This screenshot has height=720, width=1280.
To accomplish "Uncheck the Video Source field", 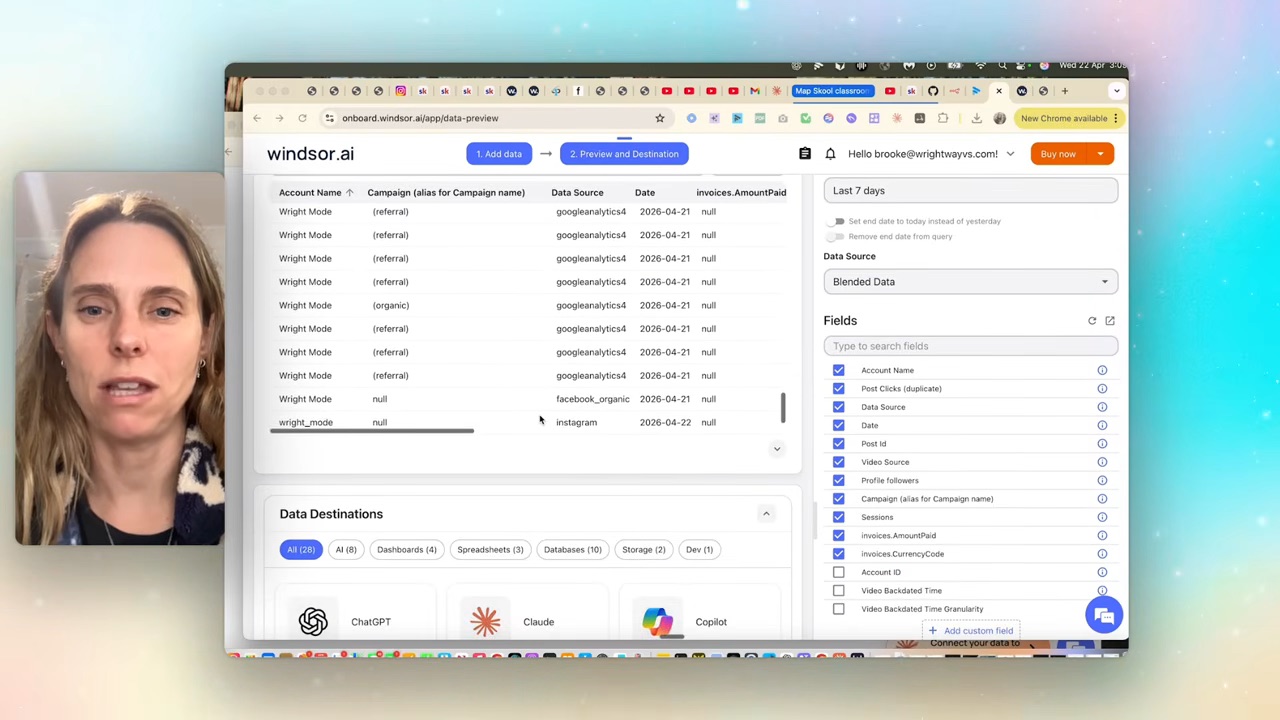I will click(839, 462).
